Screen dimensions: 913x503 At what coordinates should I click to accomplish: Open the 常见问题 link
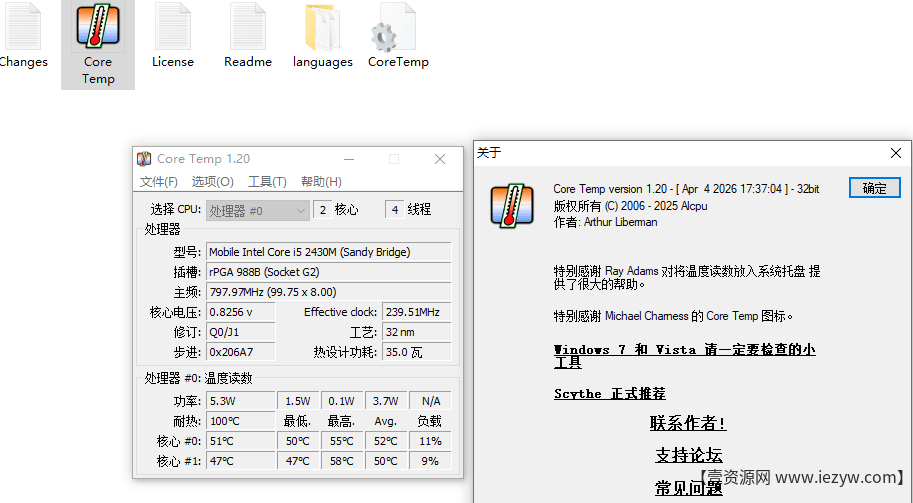pyautogui.click(x=689, y=488)
